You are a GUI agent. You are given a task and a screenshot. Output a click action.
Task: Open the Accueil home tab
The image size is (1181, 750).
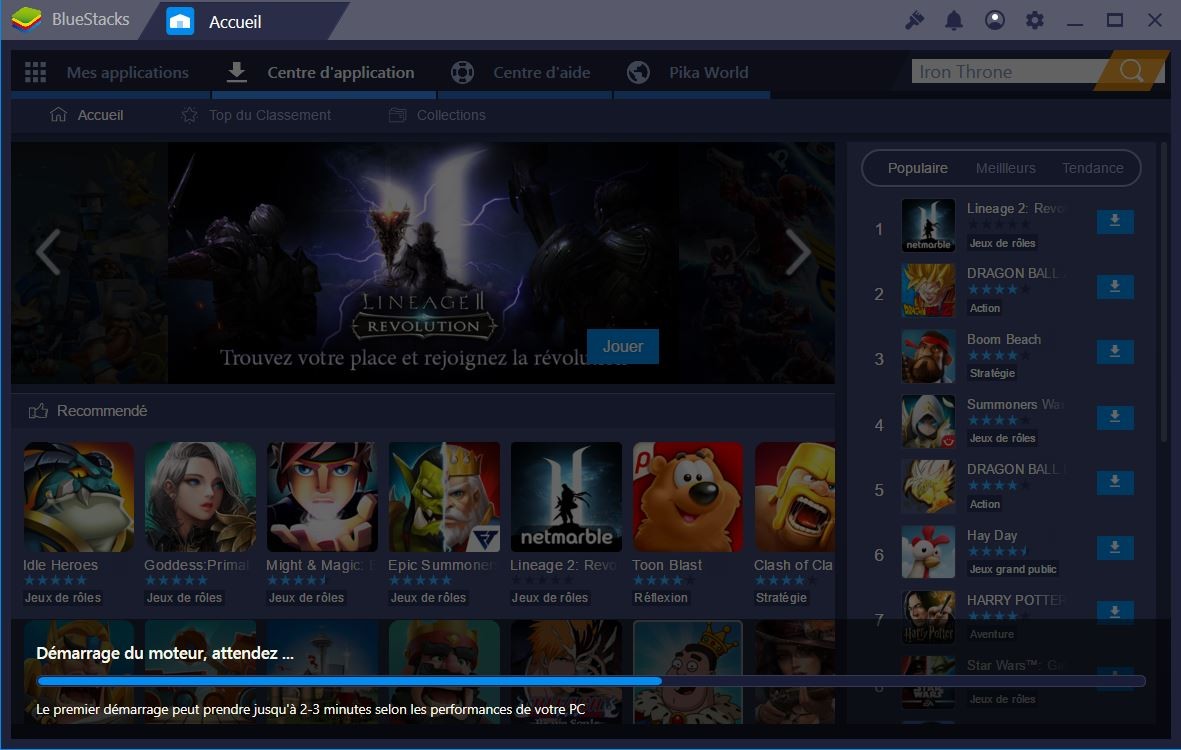235,22
